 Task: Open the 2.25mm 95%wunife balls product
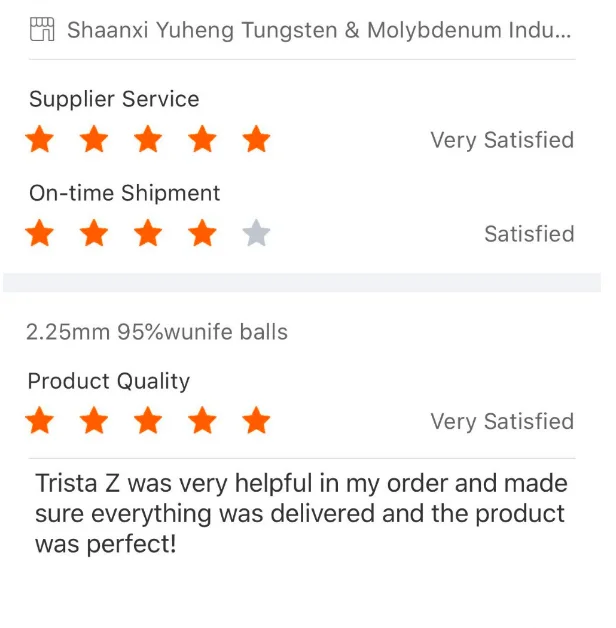[157, 332]
